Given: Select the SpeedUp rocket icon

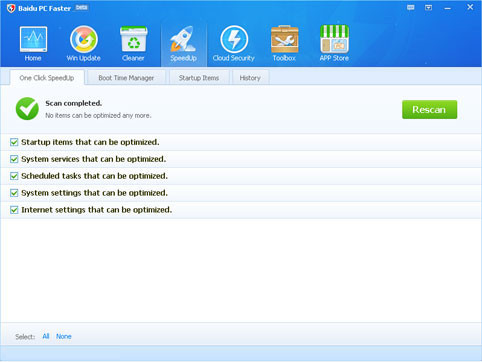Looking at the screenshot, I should click(183, 39).
